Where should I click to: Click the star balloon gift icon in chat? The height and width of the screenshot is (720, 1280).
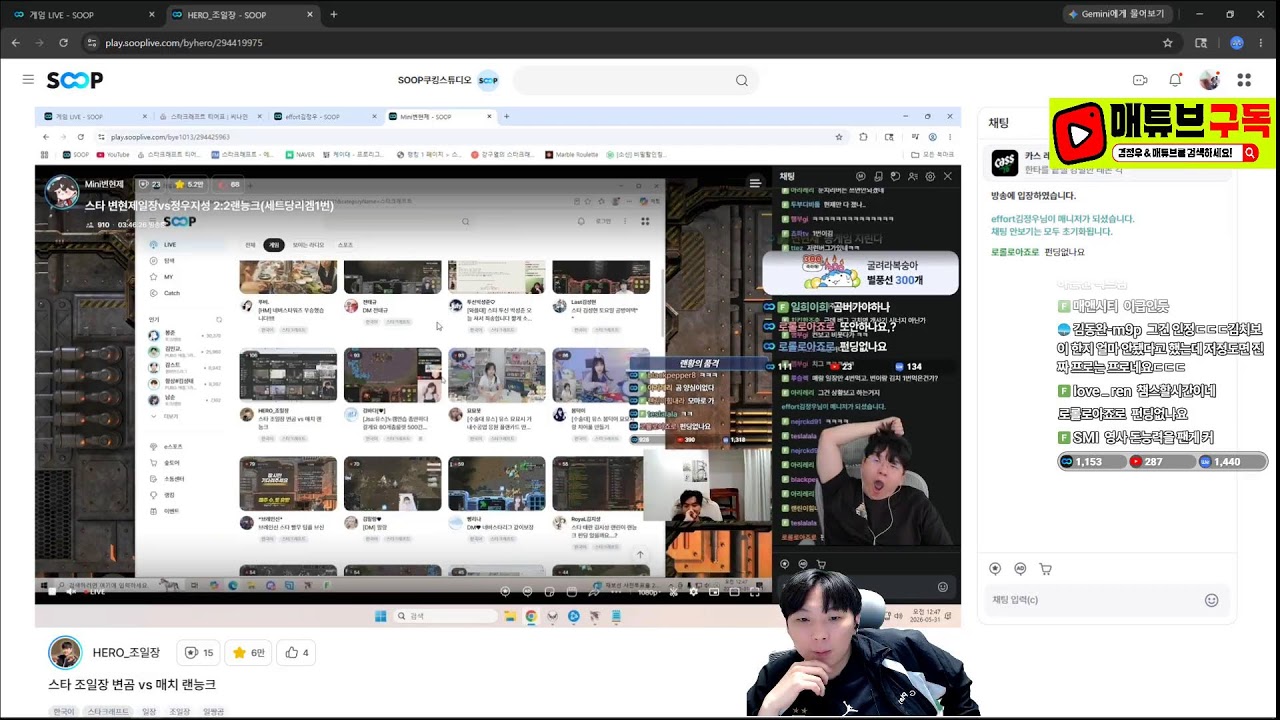pos(995,569)
